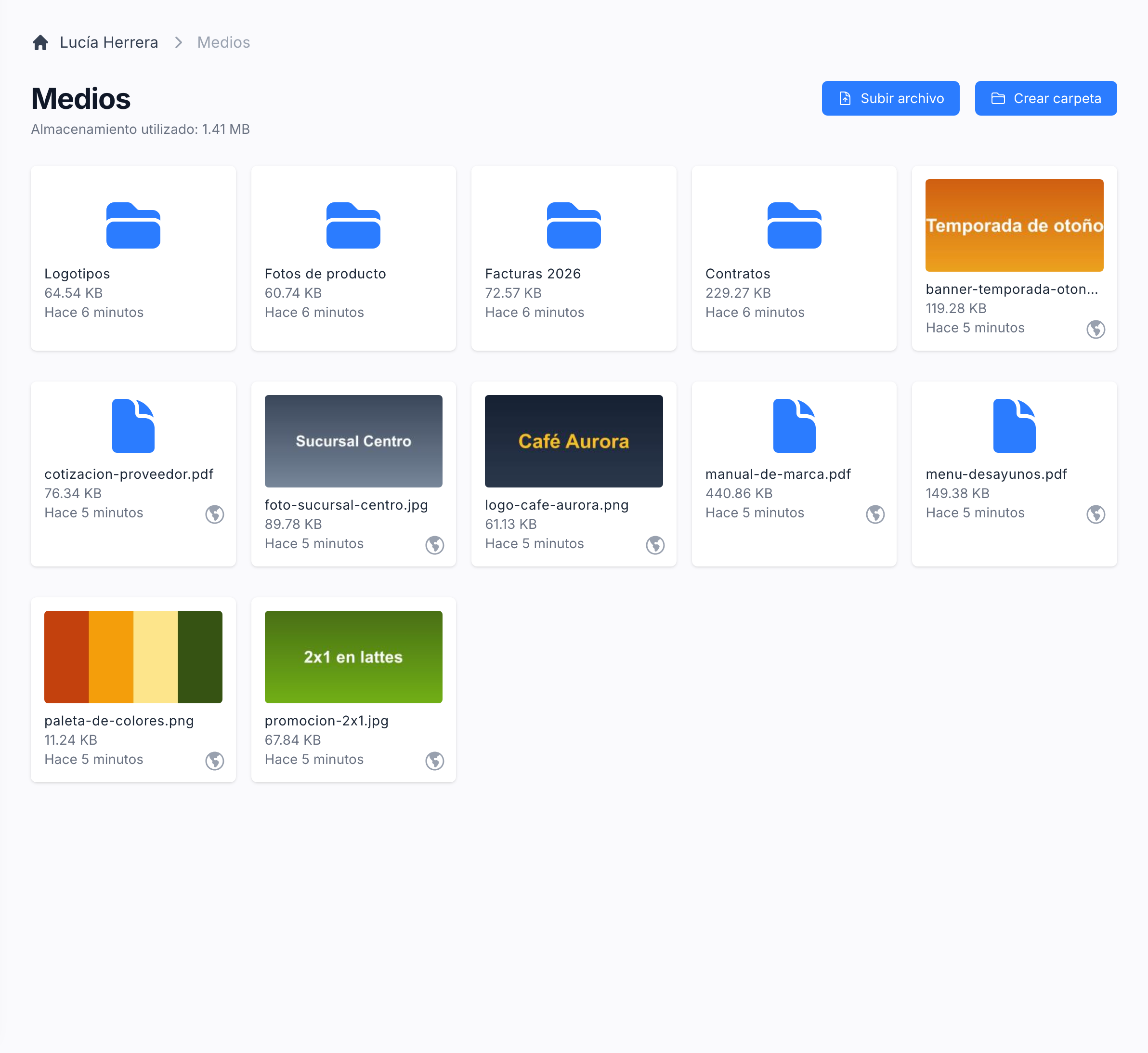Open the Fotos de producto folder icon
The image size is (1148, 1053).
point(353,225)
